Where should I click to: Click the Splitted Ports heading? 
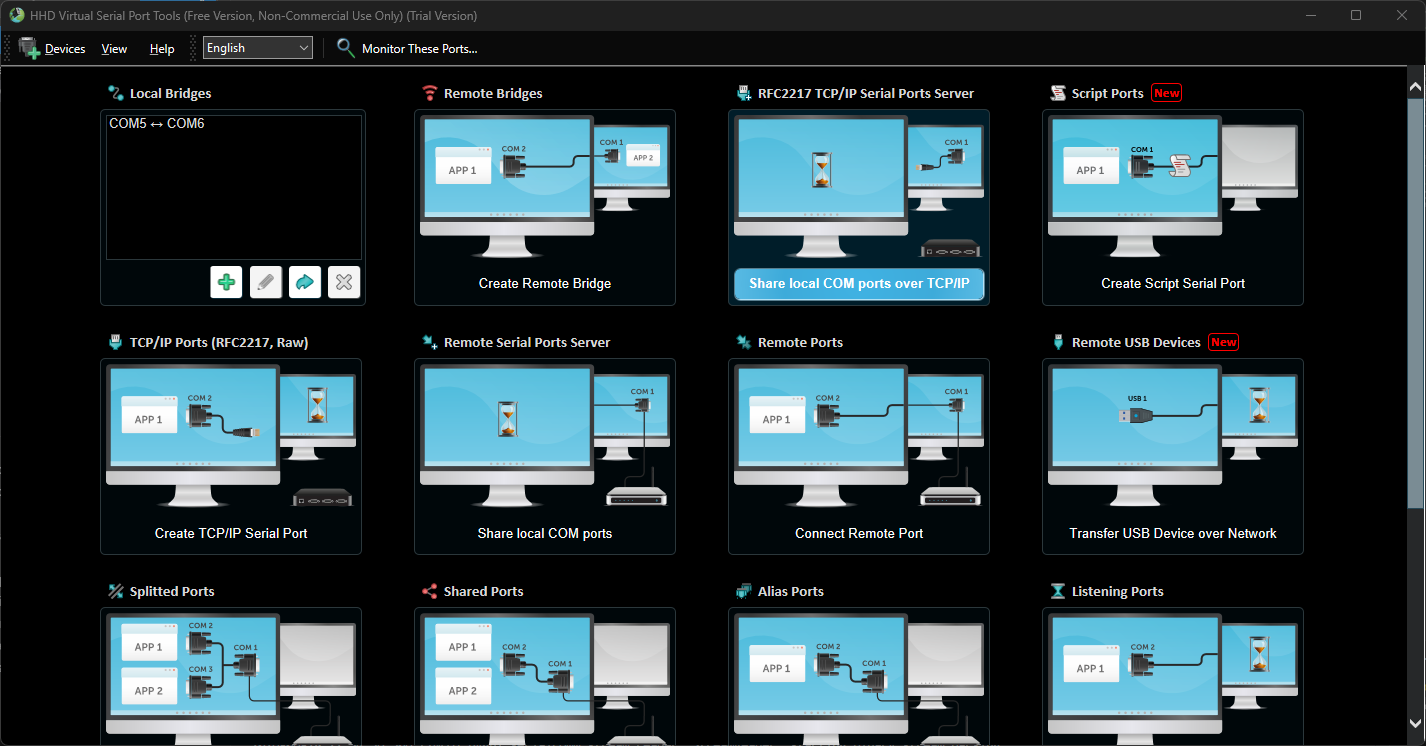pos(172,591)
